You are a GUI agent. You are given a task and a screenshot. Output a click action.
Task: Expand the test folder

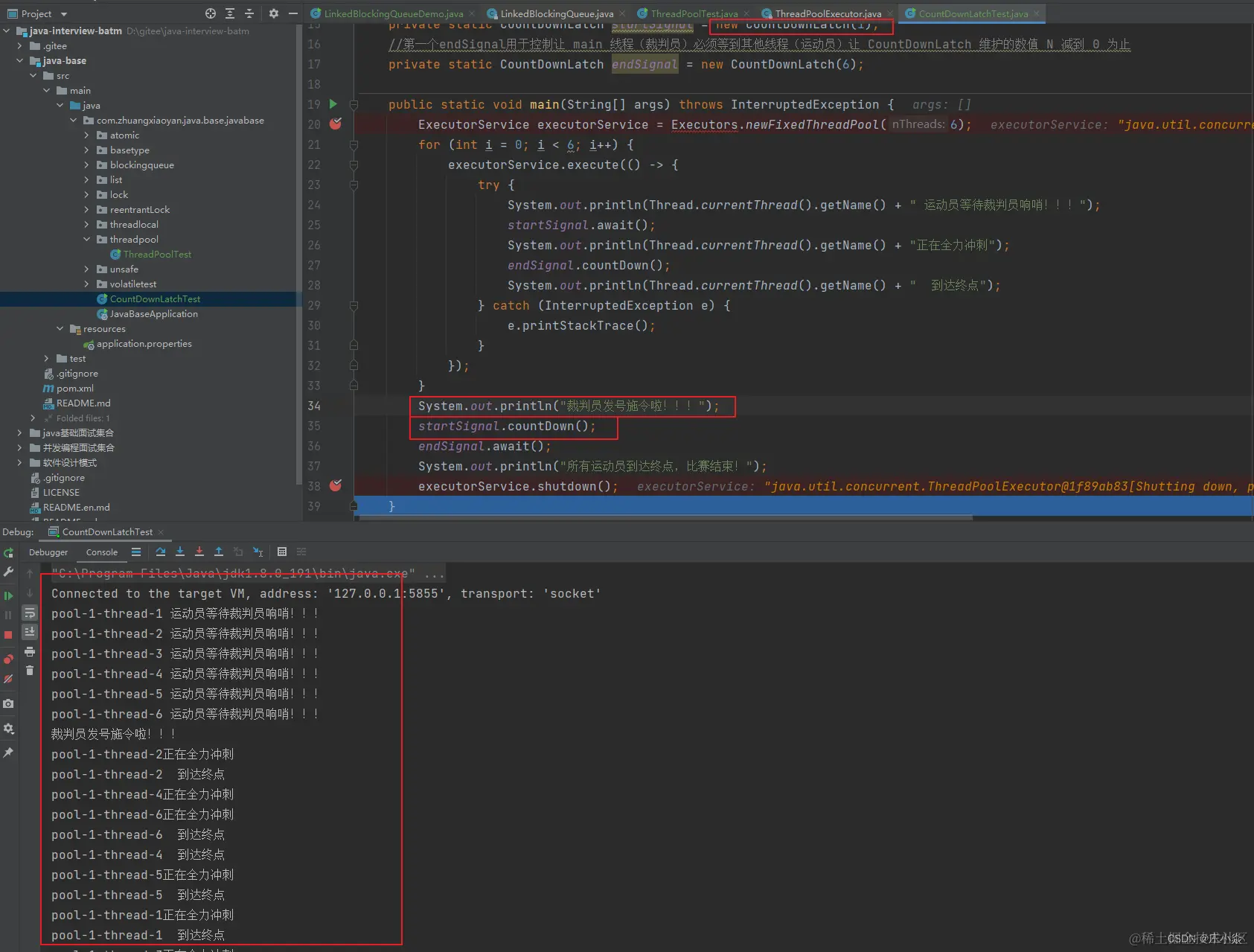coord(47,359)
